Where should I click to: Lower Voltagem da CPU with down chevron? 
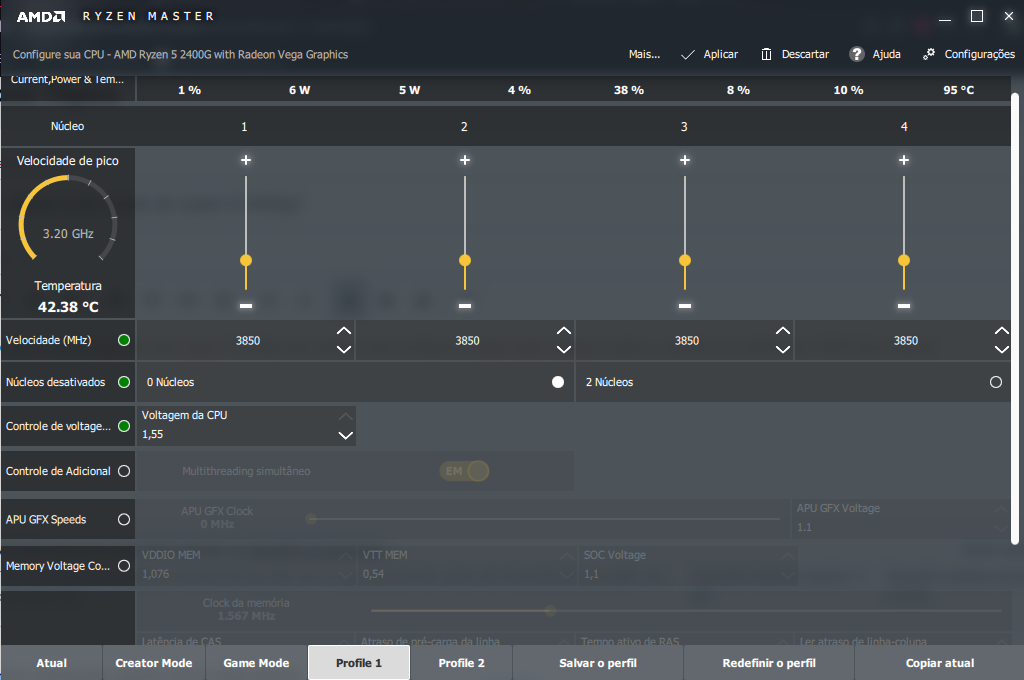[345, 436]
